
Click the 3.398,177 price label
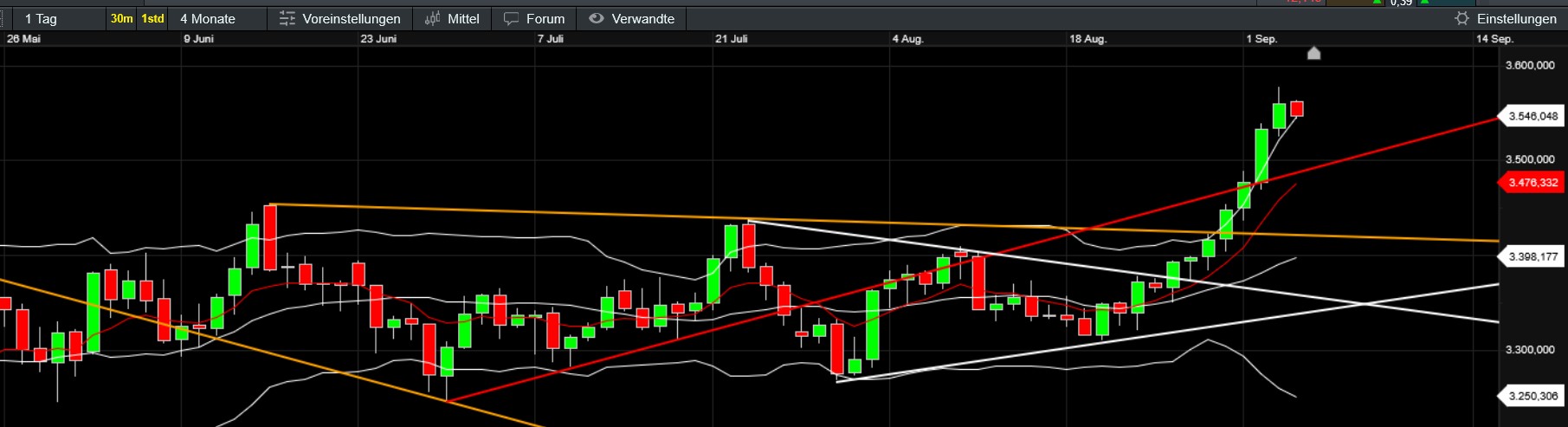pos(1533,256)
